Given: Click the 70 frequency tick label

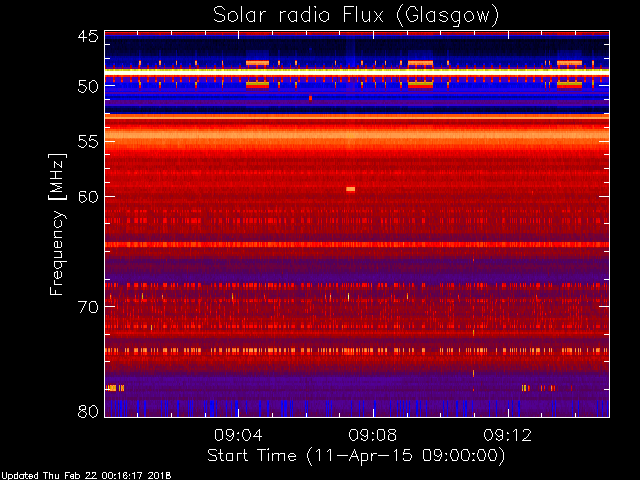Looking at the screenshot, I should [x=88, y=307].
